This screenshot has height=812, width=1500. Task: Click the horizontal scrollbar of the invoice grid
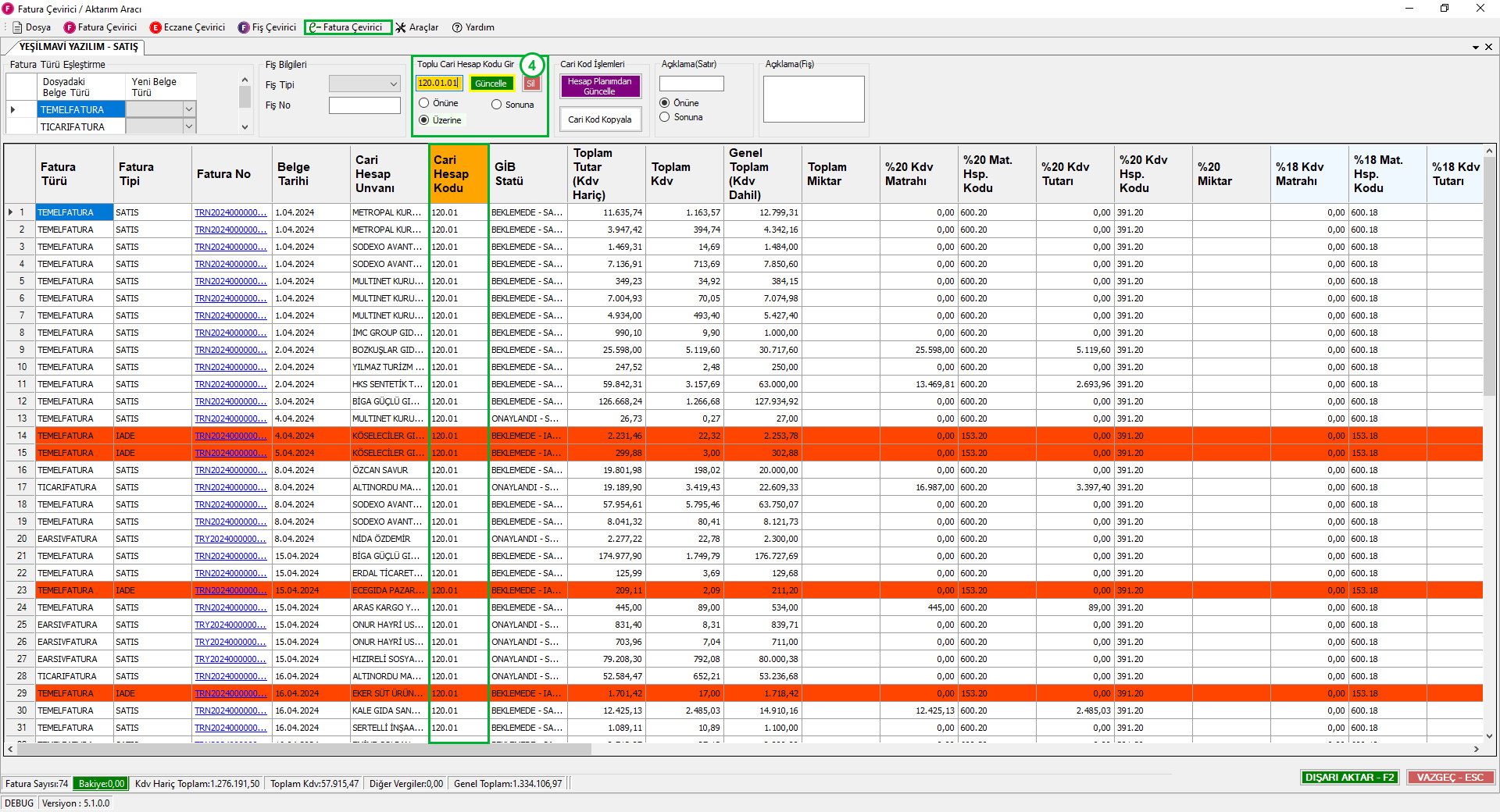pyautogui.click(x=305, y=749)
